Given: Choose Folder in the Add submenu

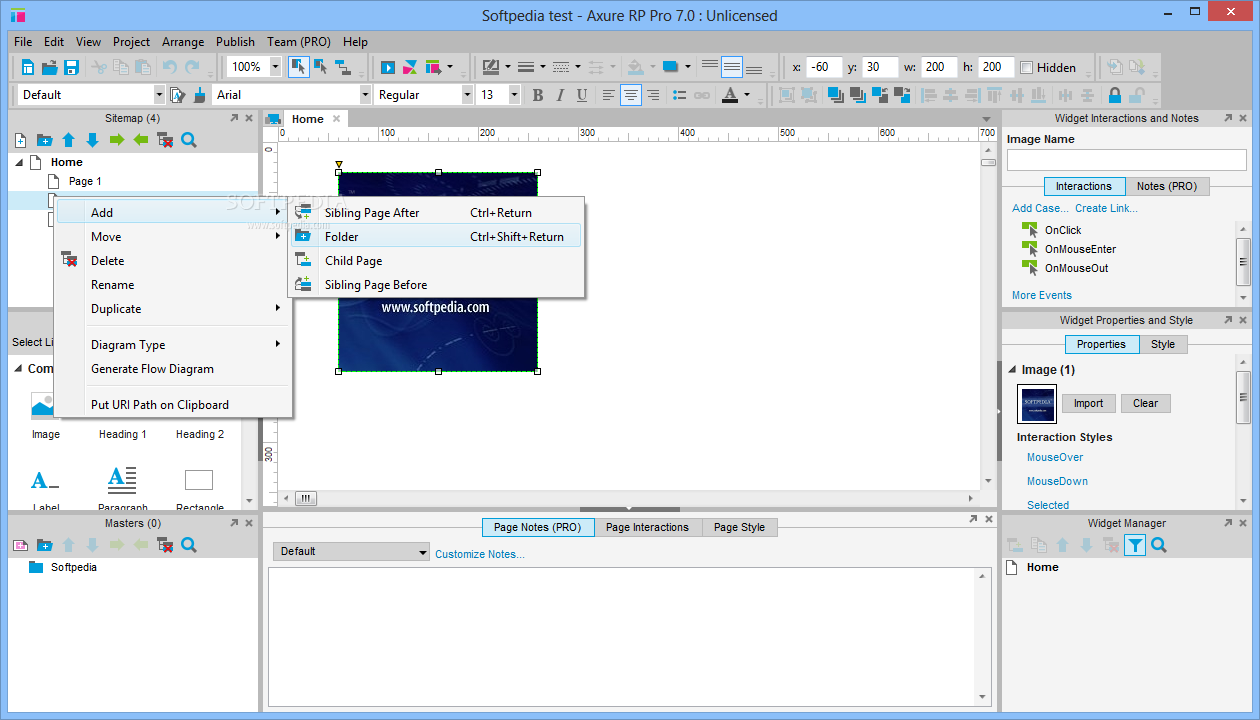Looking at the screenshot, I should point(436,237).
